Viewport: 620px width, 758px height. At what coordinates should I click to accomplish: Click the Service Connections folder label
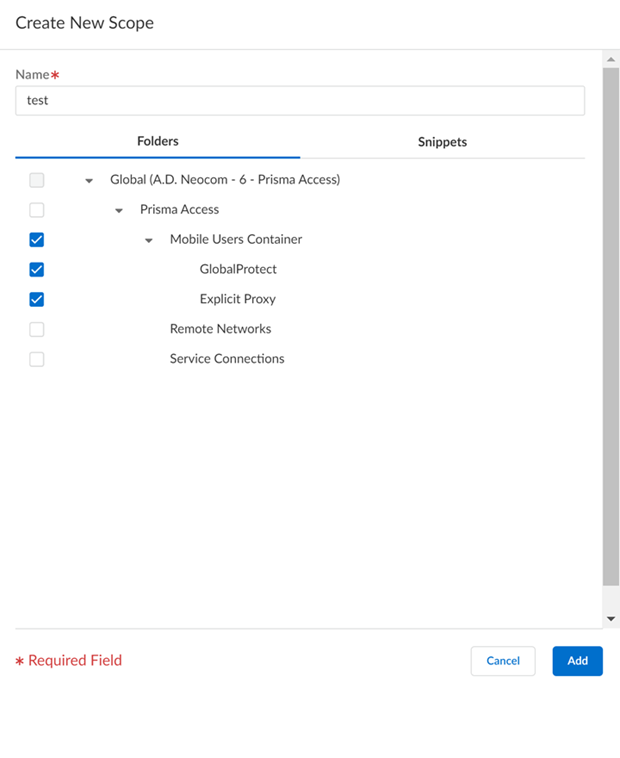227,359
